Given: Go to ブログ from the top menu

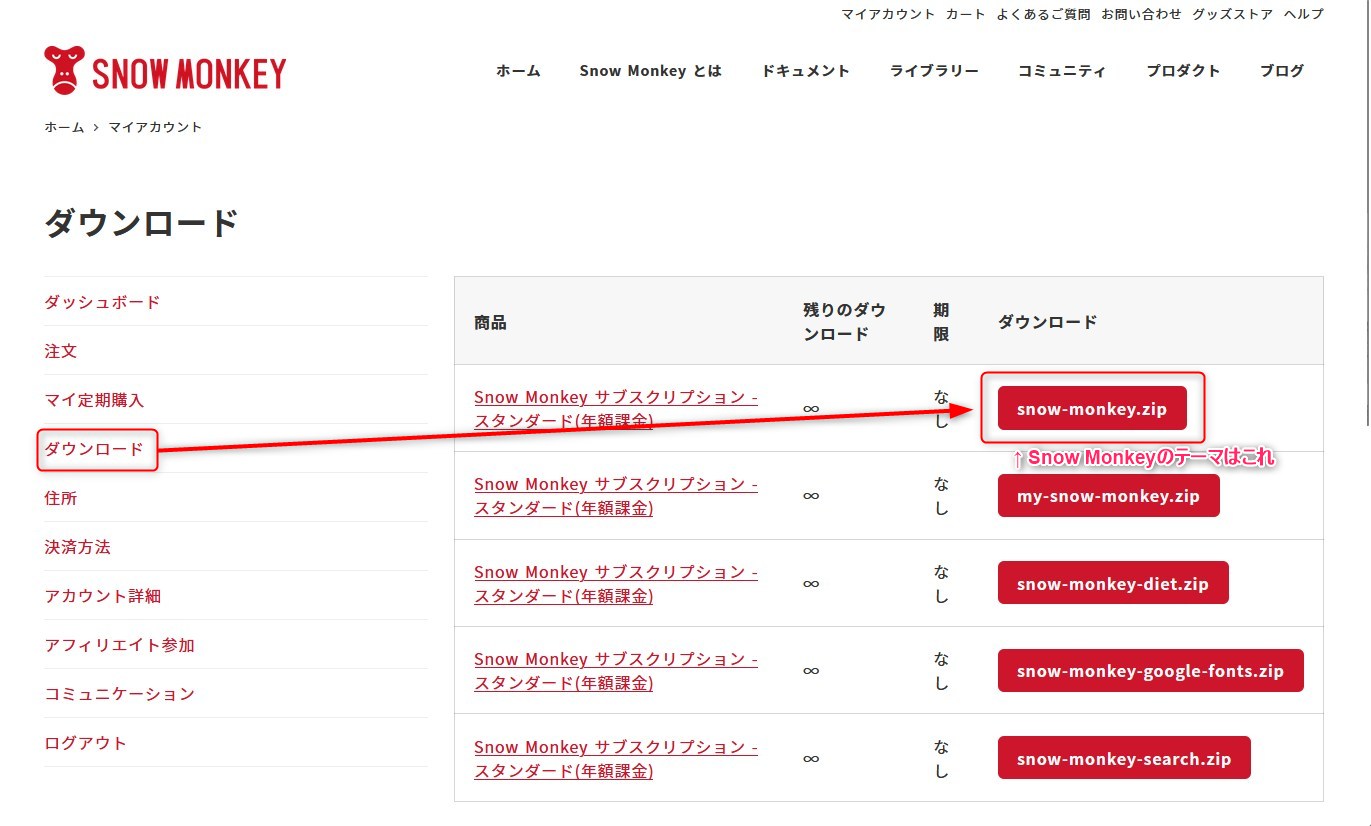Looking at the screenshot, I should [1281, 71].
